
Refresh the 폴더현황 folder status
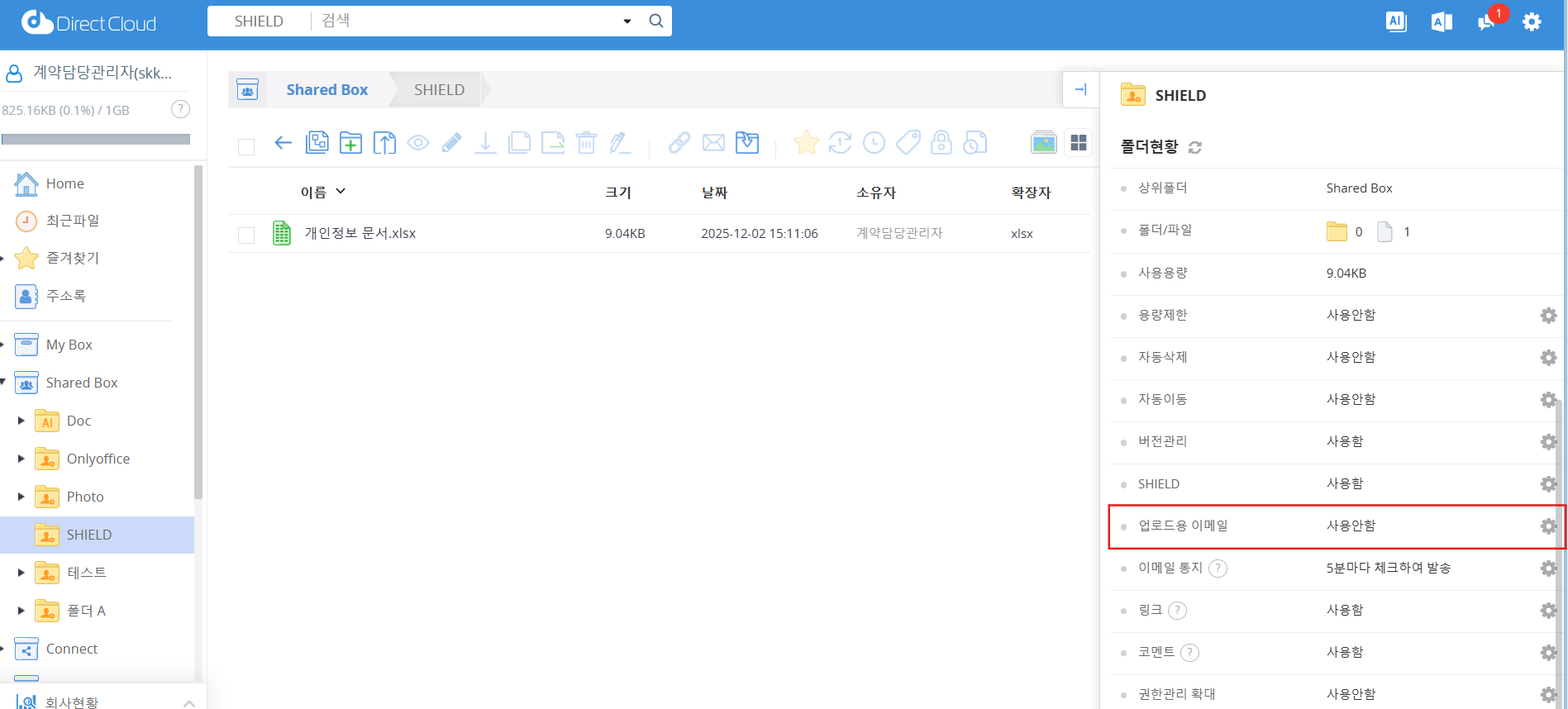1194,147
